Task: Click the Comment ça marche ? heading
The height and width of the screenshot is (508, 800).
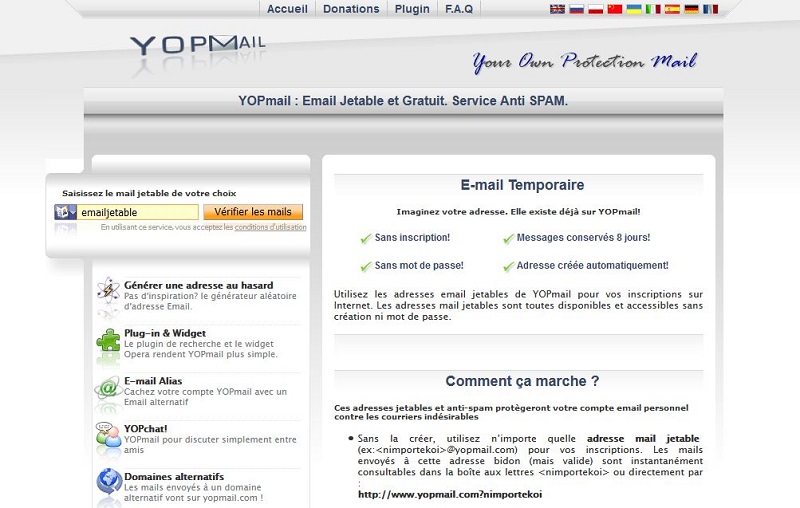Action: pos(522,382)
